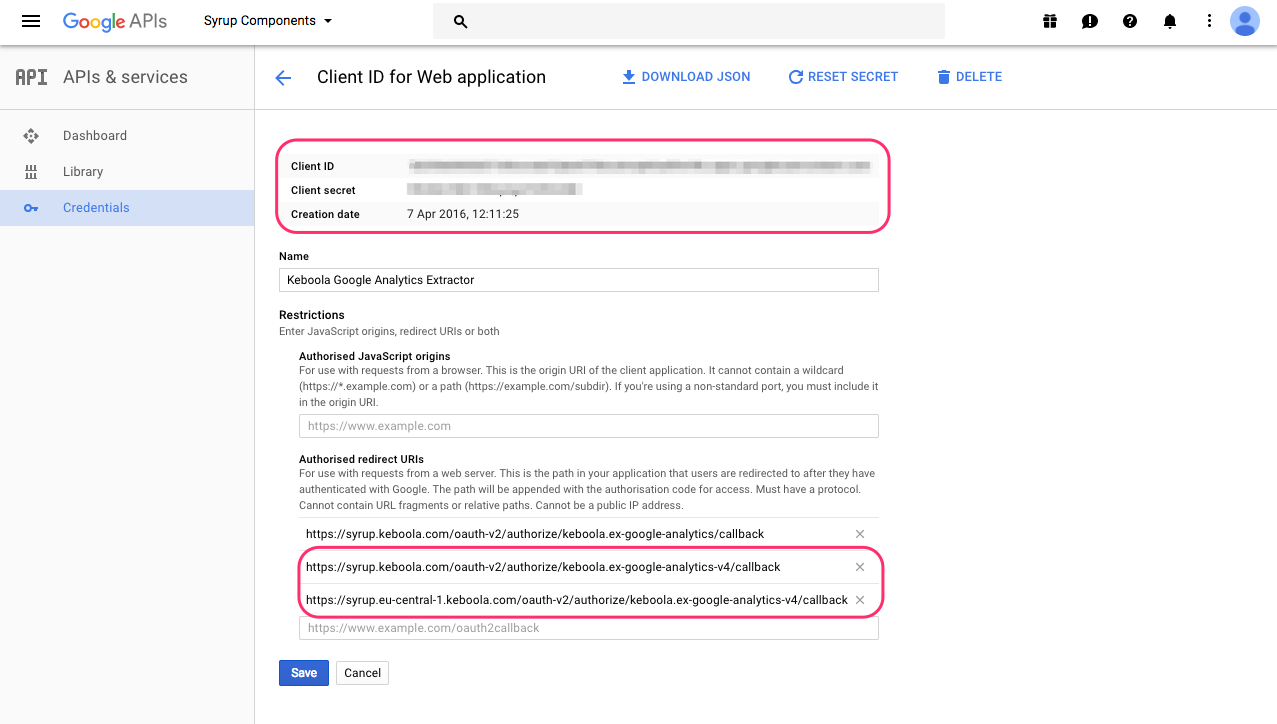This screenshot has height=724, width=1277.
Task: Click the creation date value 7 Apr 2016
Action: pos(463,214)
